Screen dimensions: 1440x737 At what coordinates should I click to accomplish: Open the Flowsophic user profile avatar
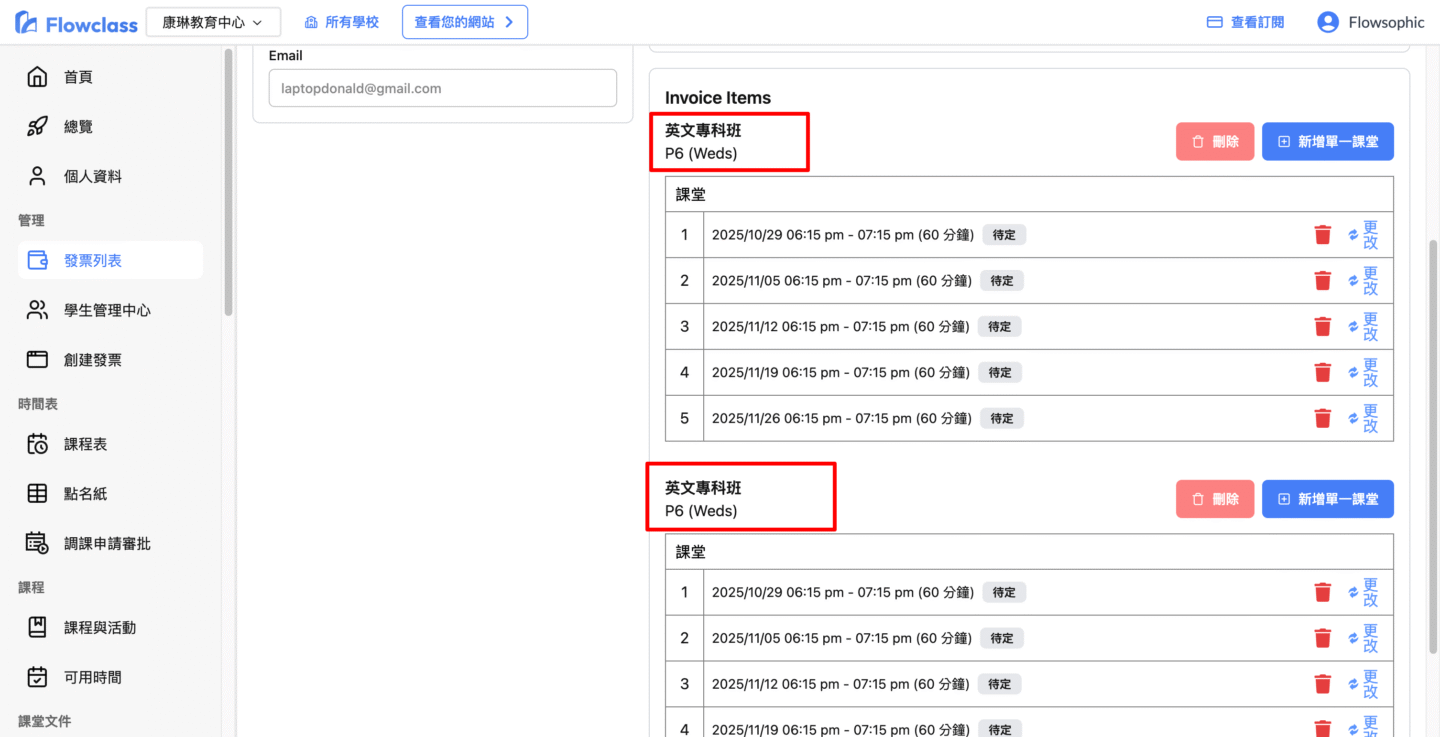tap(1328, 22)
